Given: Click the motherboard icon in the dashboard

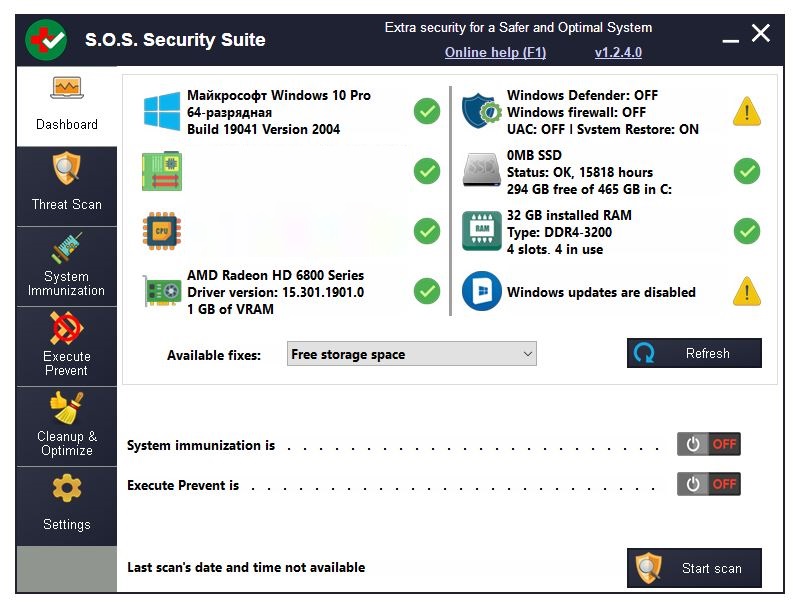Looking at the screenshot, I should coord(161,171).
